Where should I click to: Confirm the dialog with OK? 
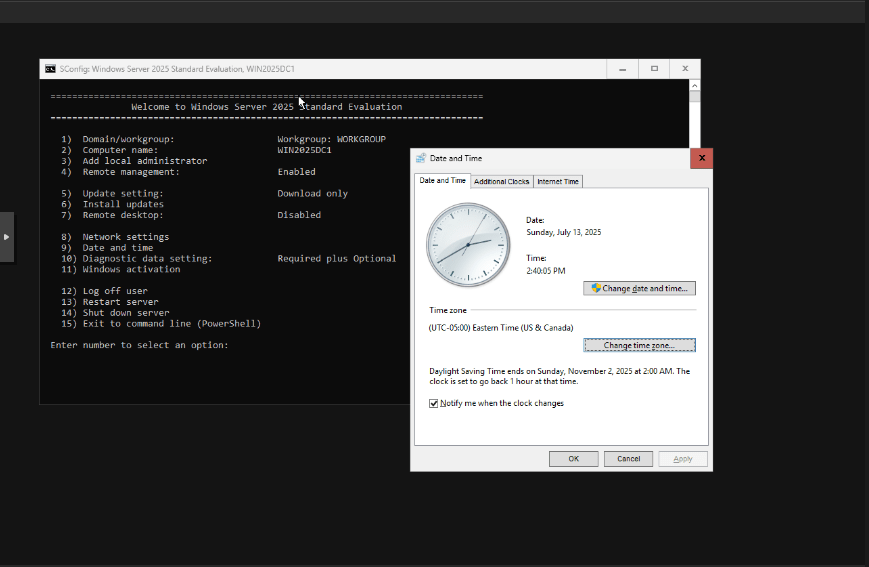pyautogui.click(x=573, y=459)
